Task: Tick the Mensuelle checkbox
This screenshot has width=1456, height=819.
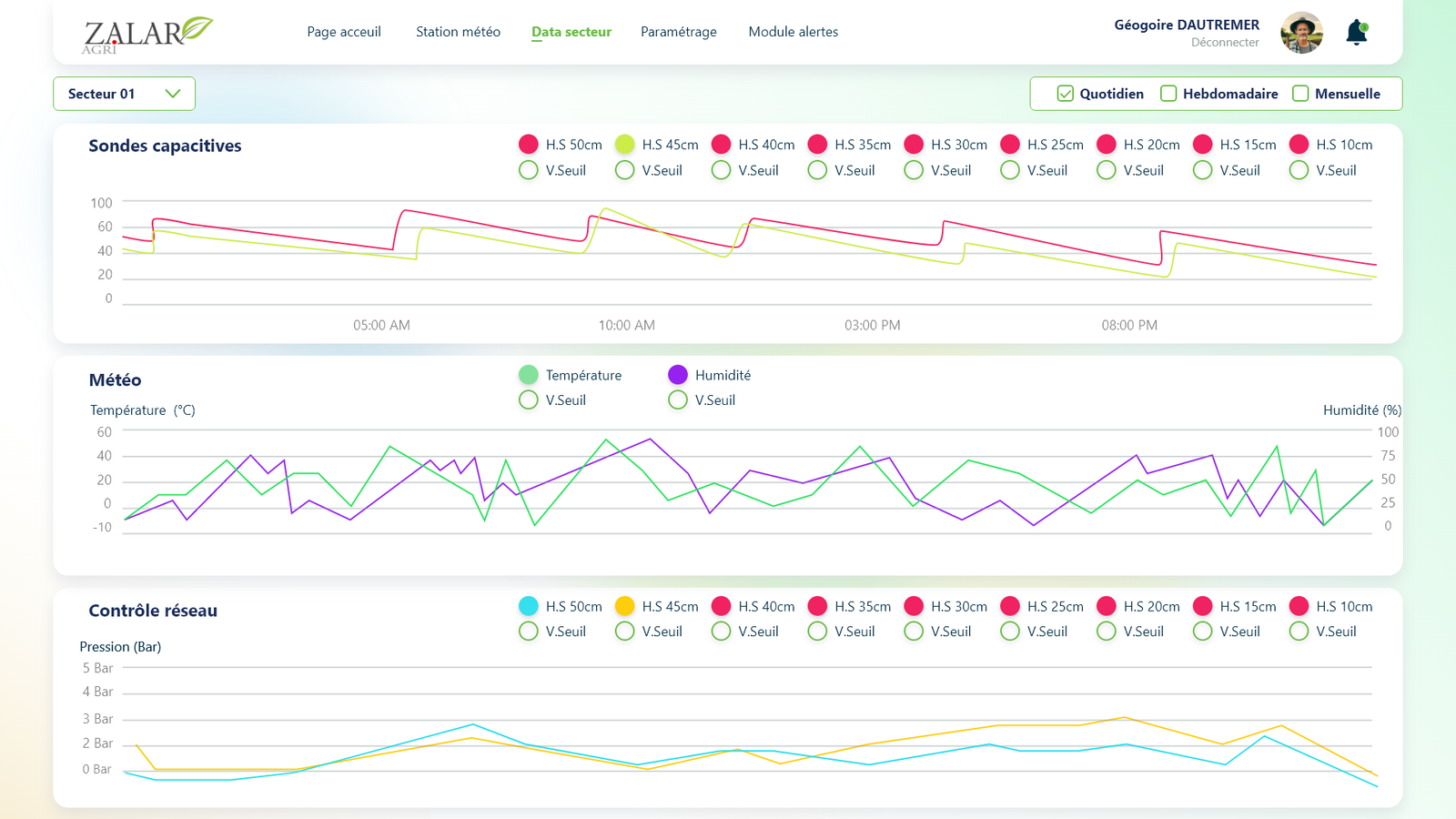Action: pyautogui.click(x=1301, y=94)
